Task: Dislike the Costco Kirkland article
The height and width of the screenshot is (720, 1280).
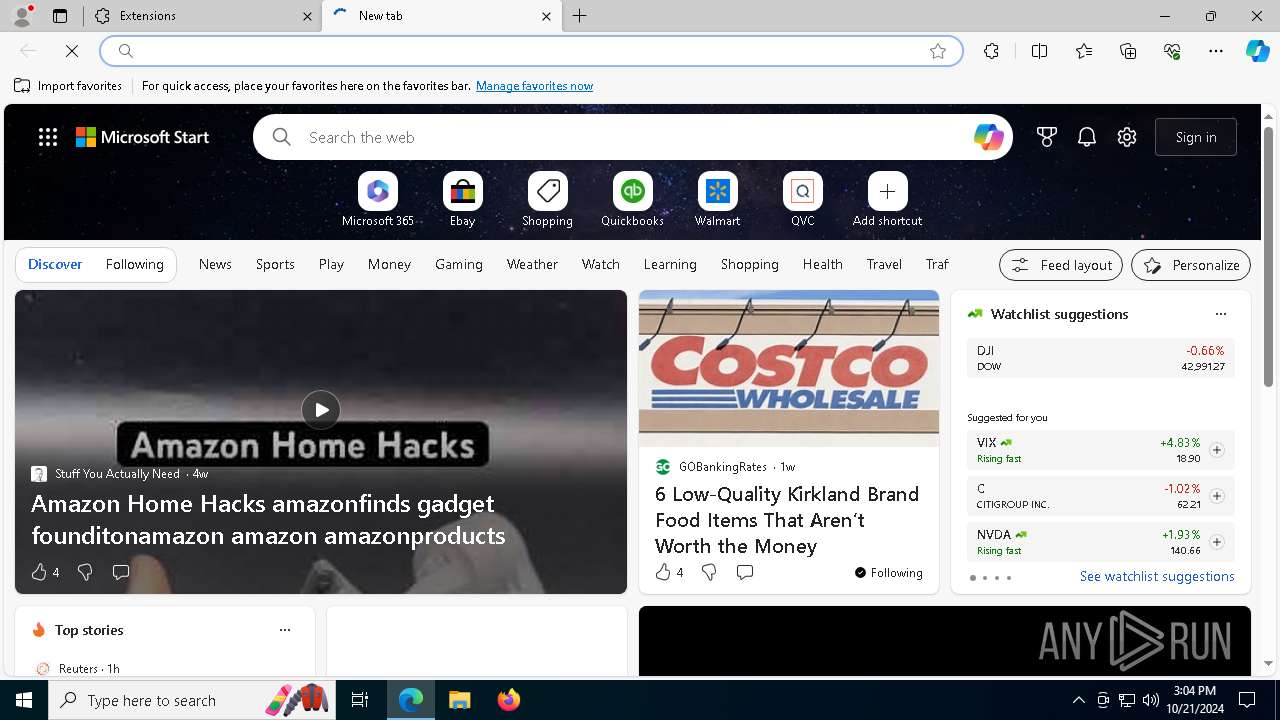Action: tap(709, 572)
